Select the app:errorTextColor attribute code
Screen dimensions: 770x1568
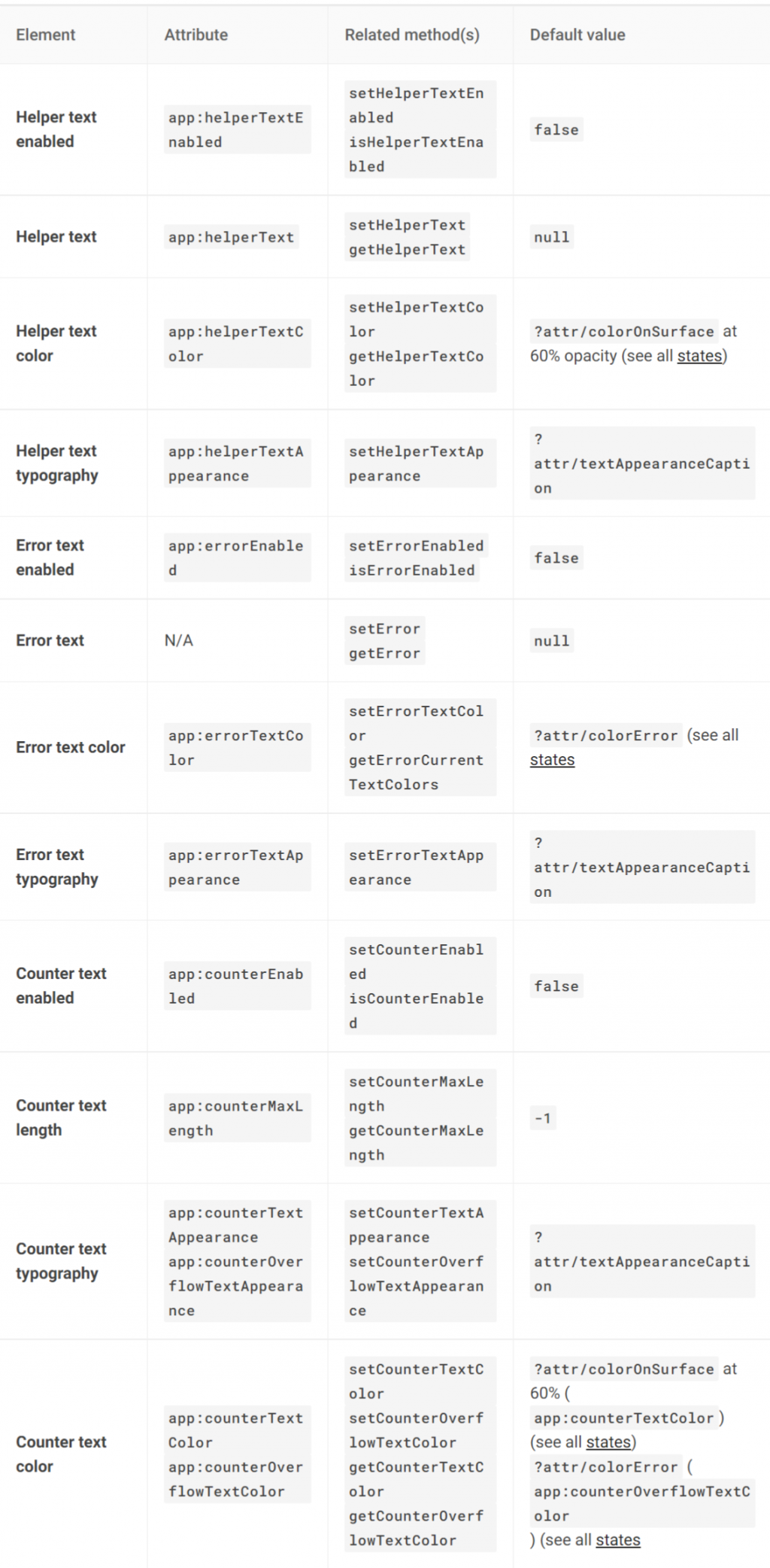[237, 748]
